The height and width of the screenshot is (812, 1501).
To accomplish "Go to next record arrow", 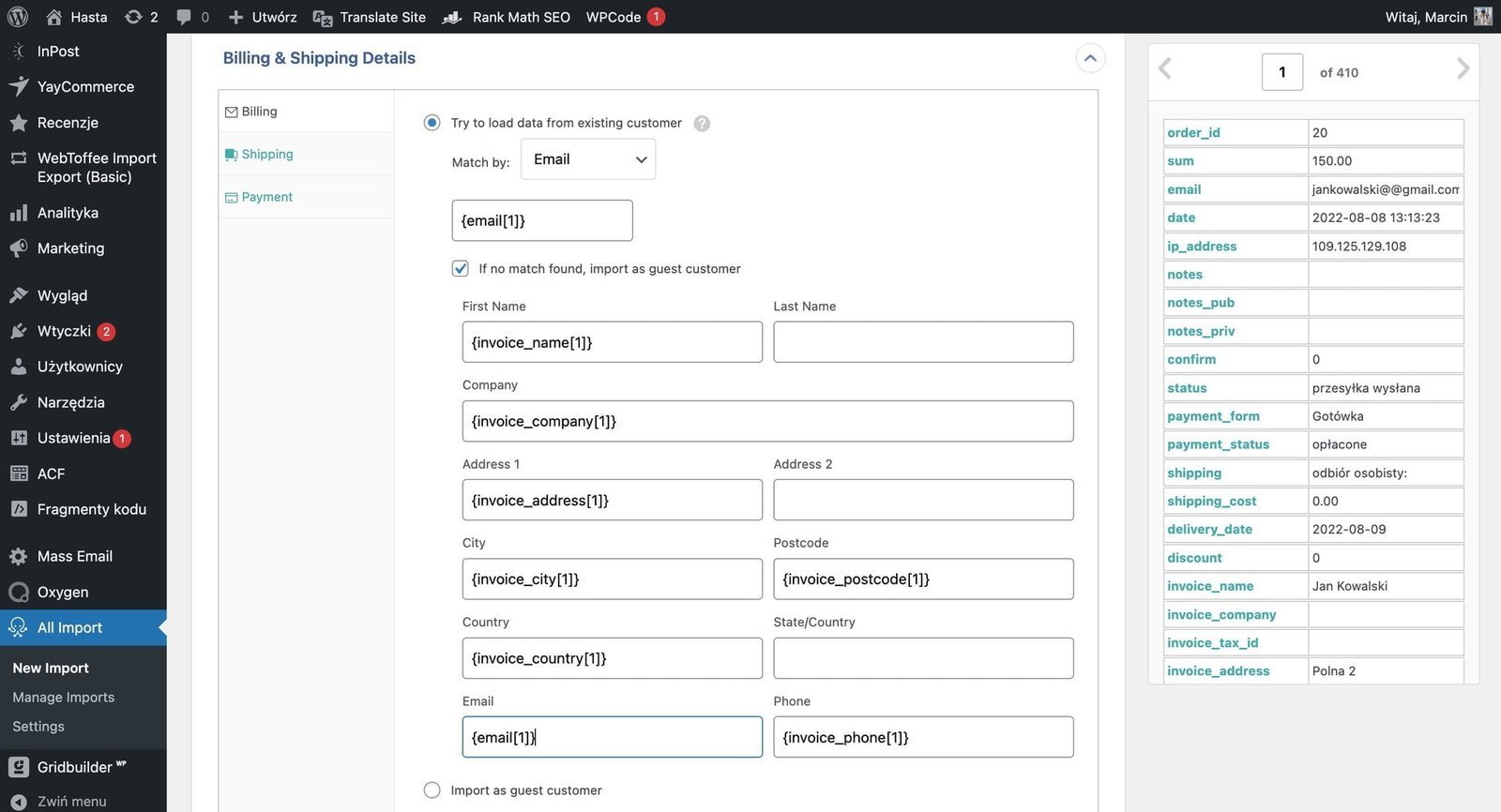I will click(x=1463, y=68).
